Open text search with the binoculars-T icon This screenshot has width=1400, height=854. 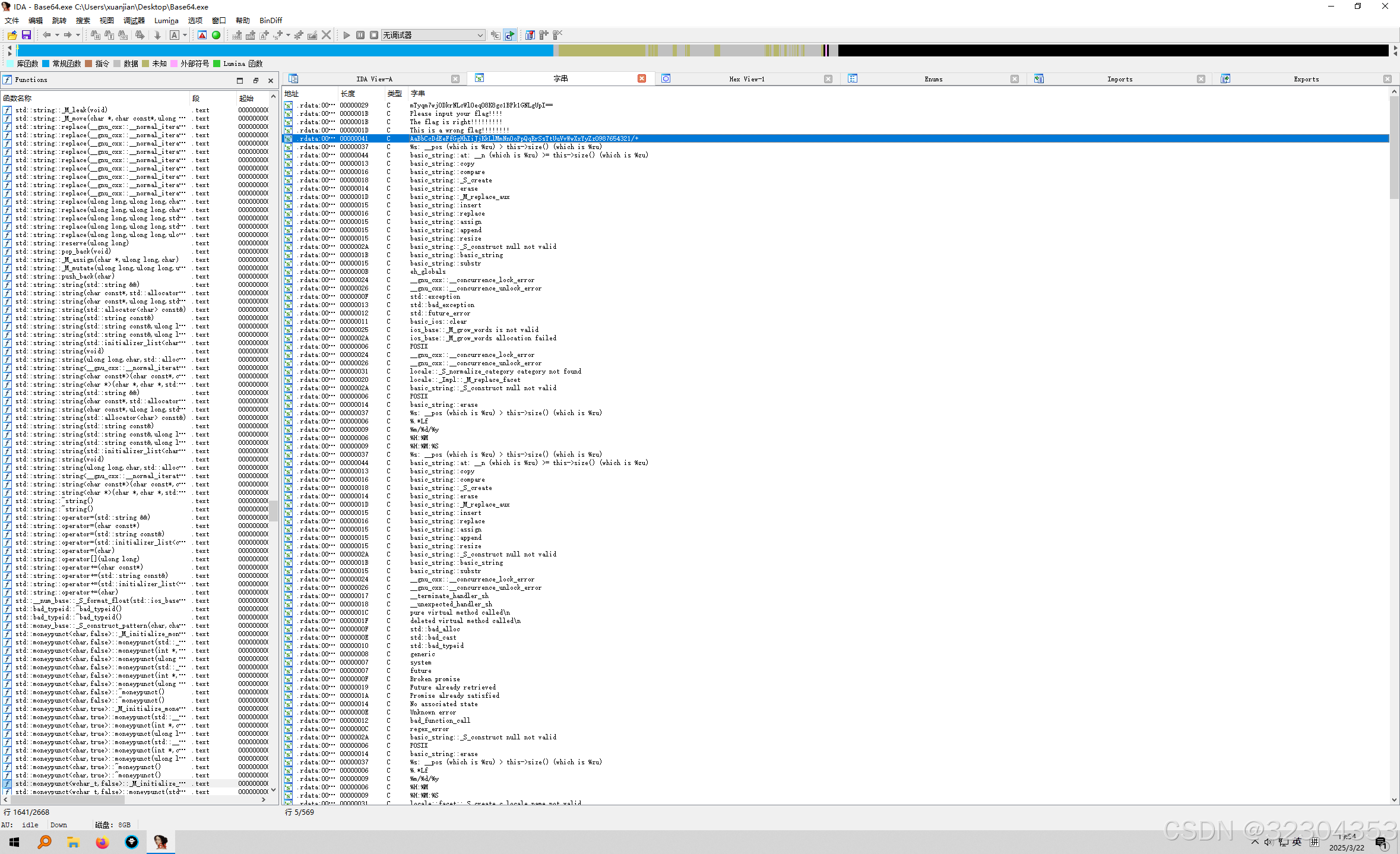click(109, 35)
